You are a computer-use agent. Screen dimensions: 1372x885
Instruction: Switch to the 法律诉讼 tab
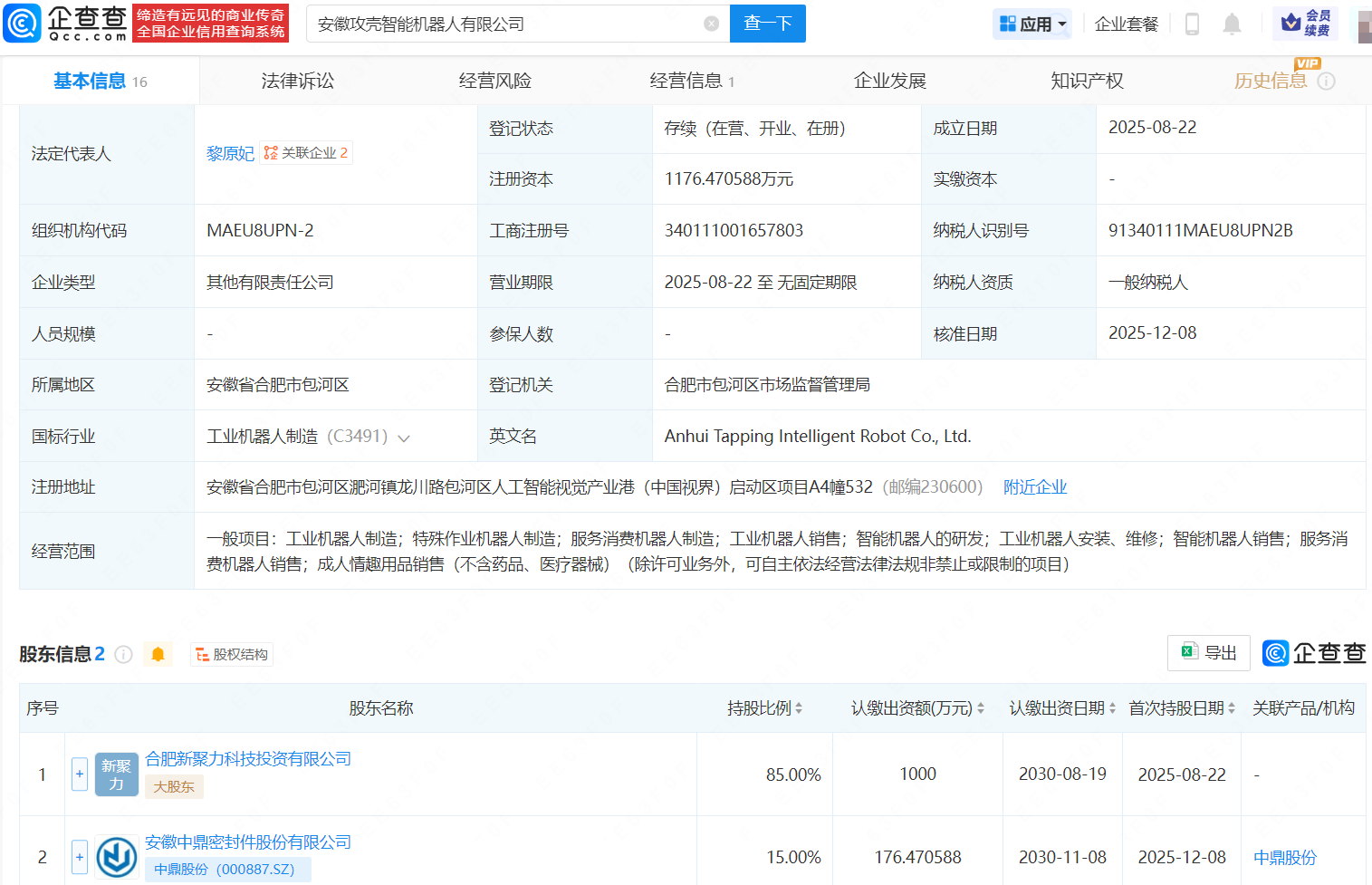pyautogui.click(x=297, y=82)
